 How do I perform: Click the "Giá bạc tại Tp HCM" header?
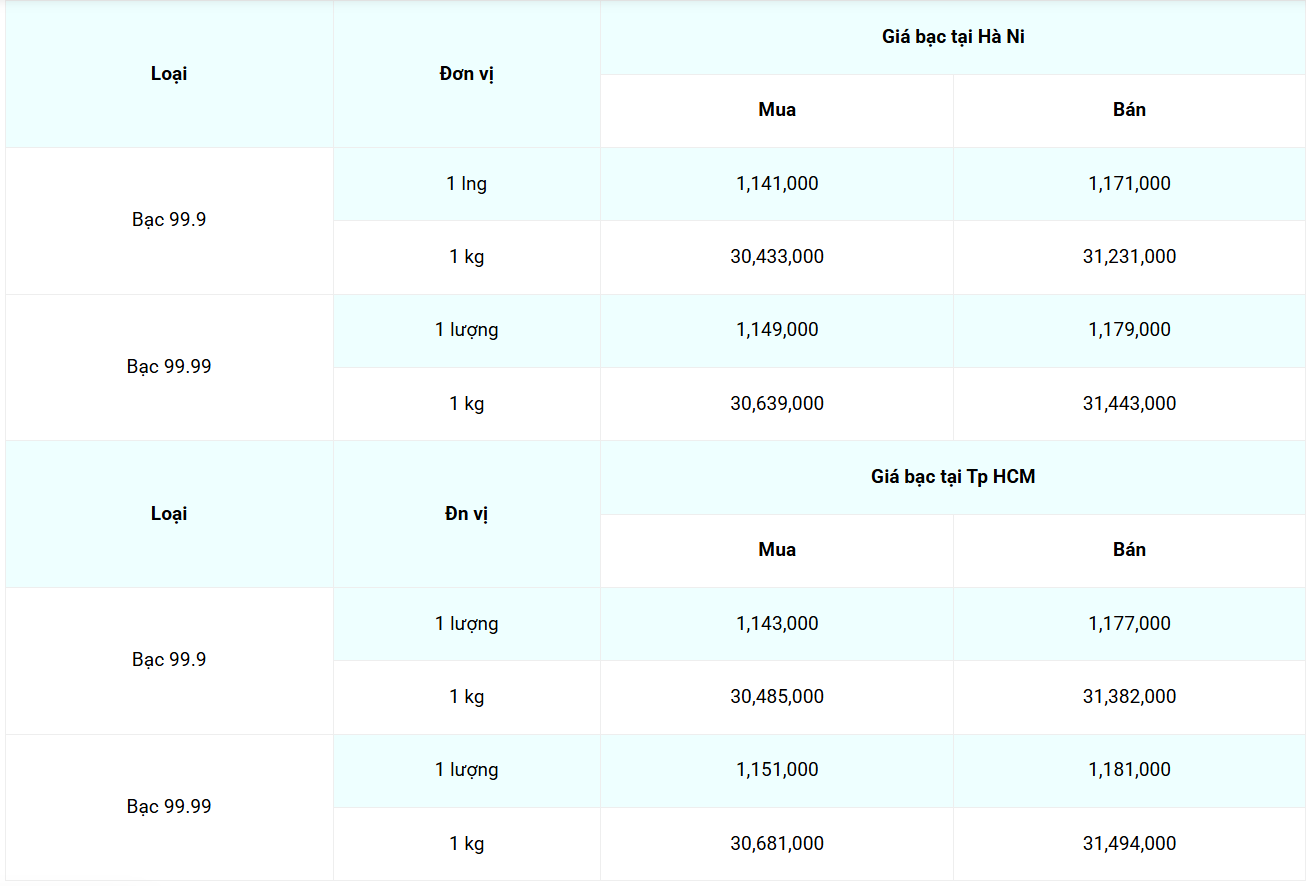point(953,477)
